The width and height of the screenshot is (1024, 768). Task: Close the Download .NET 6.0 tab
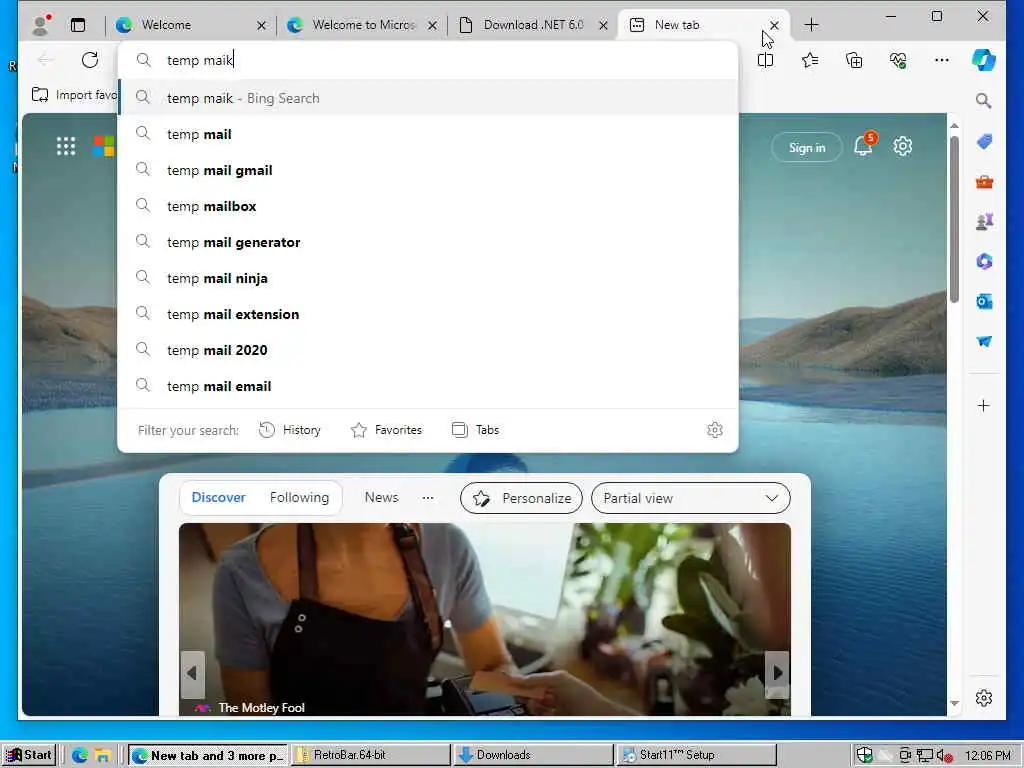(603, 25)
